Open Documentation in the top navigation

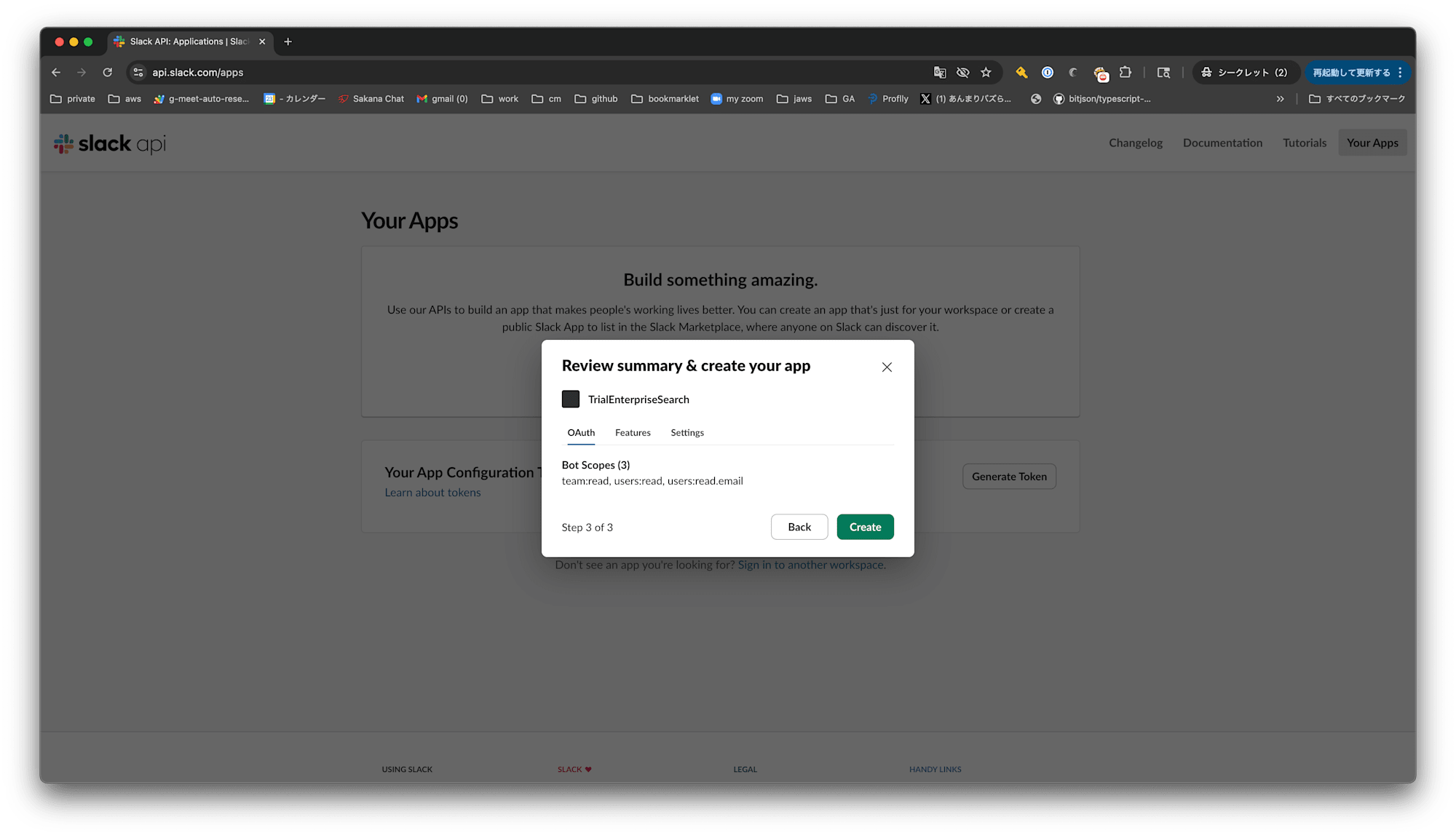tap(1223, 143)
